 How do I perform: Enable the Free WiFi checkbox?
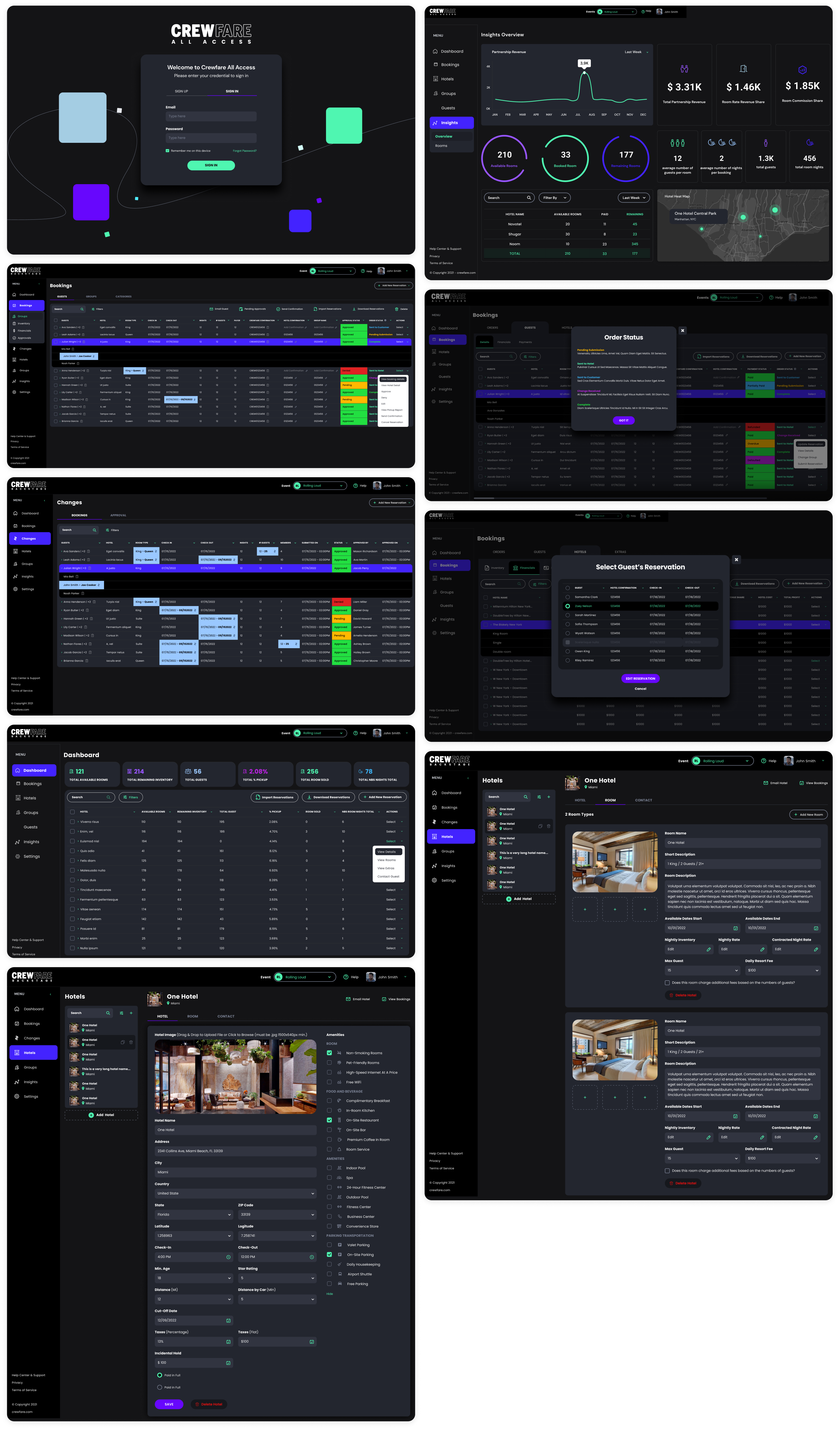[329, 1082]
